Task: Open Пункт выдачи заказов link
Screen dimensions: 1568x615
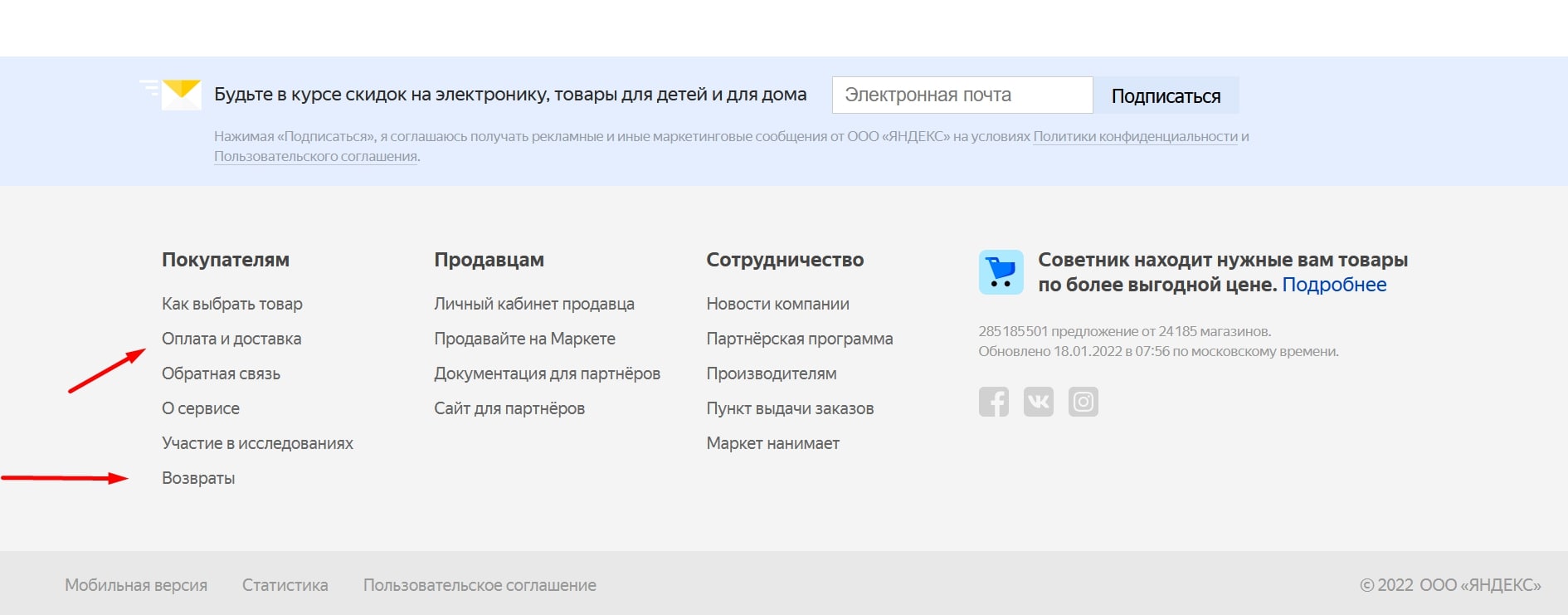Action: coord(790,408)
